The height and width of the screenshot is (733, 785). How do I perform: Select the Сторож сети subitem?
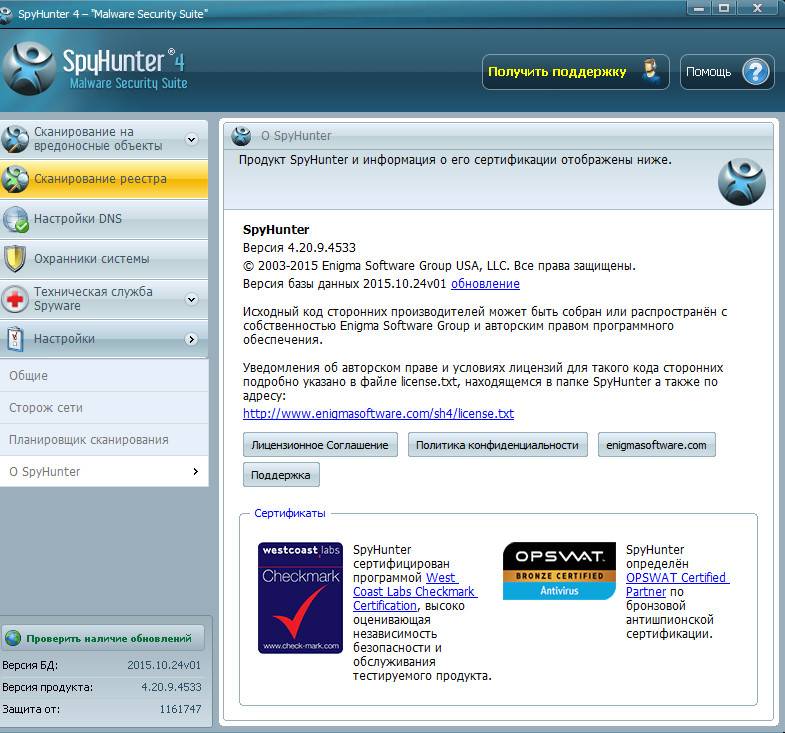[104, 408]
